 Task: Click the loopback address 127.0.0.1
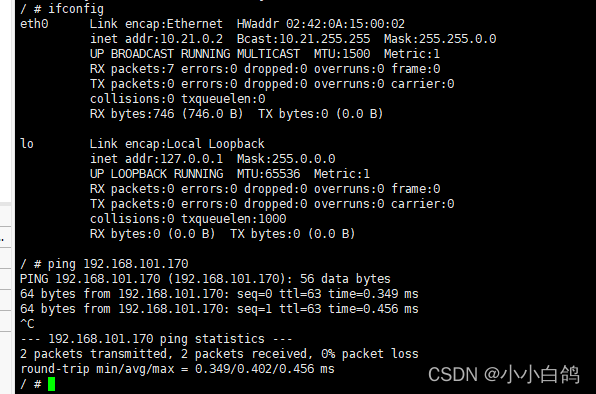pos(192,159)
